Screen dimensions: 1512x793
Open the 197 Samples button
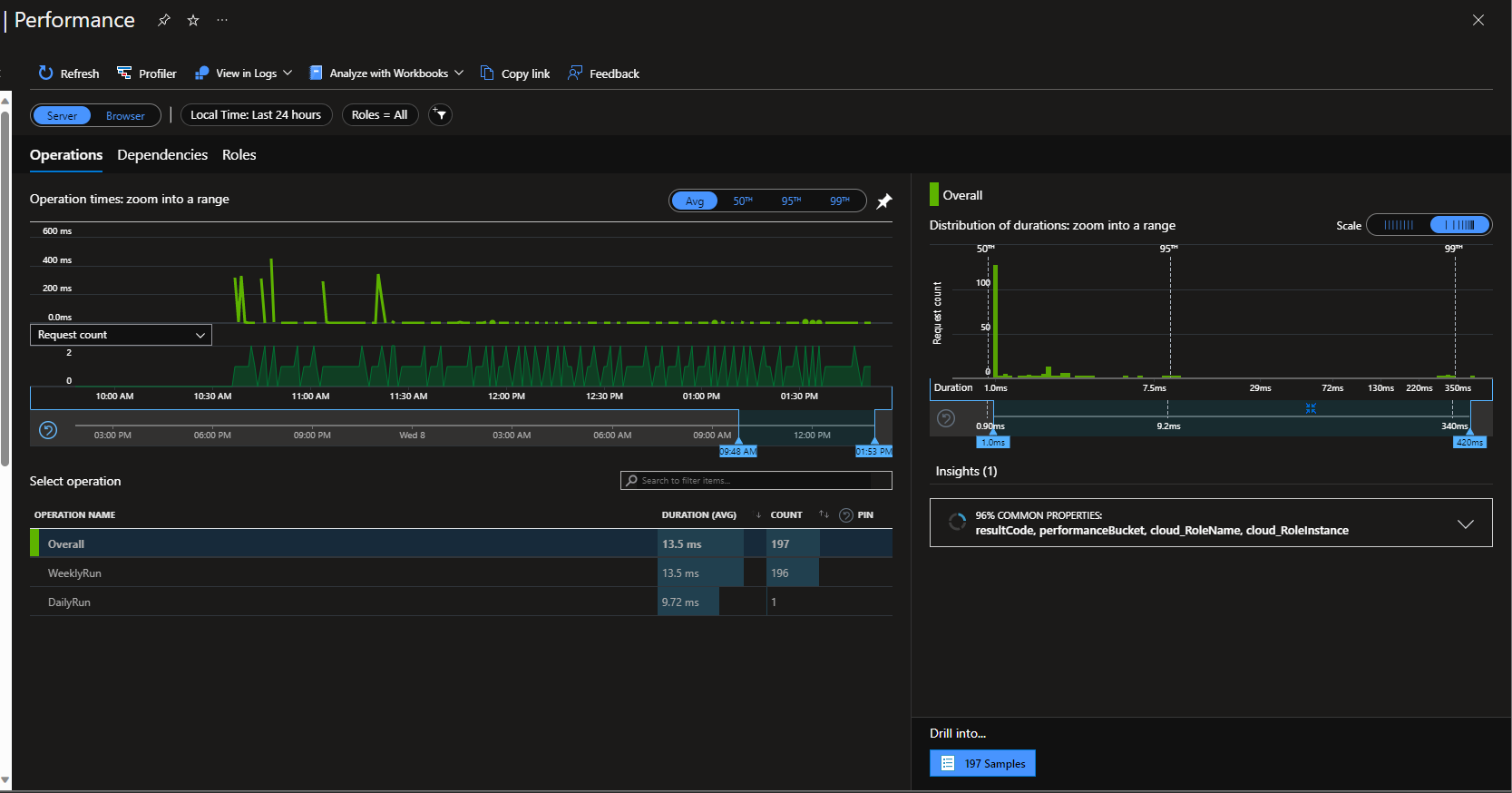982,763
